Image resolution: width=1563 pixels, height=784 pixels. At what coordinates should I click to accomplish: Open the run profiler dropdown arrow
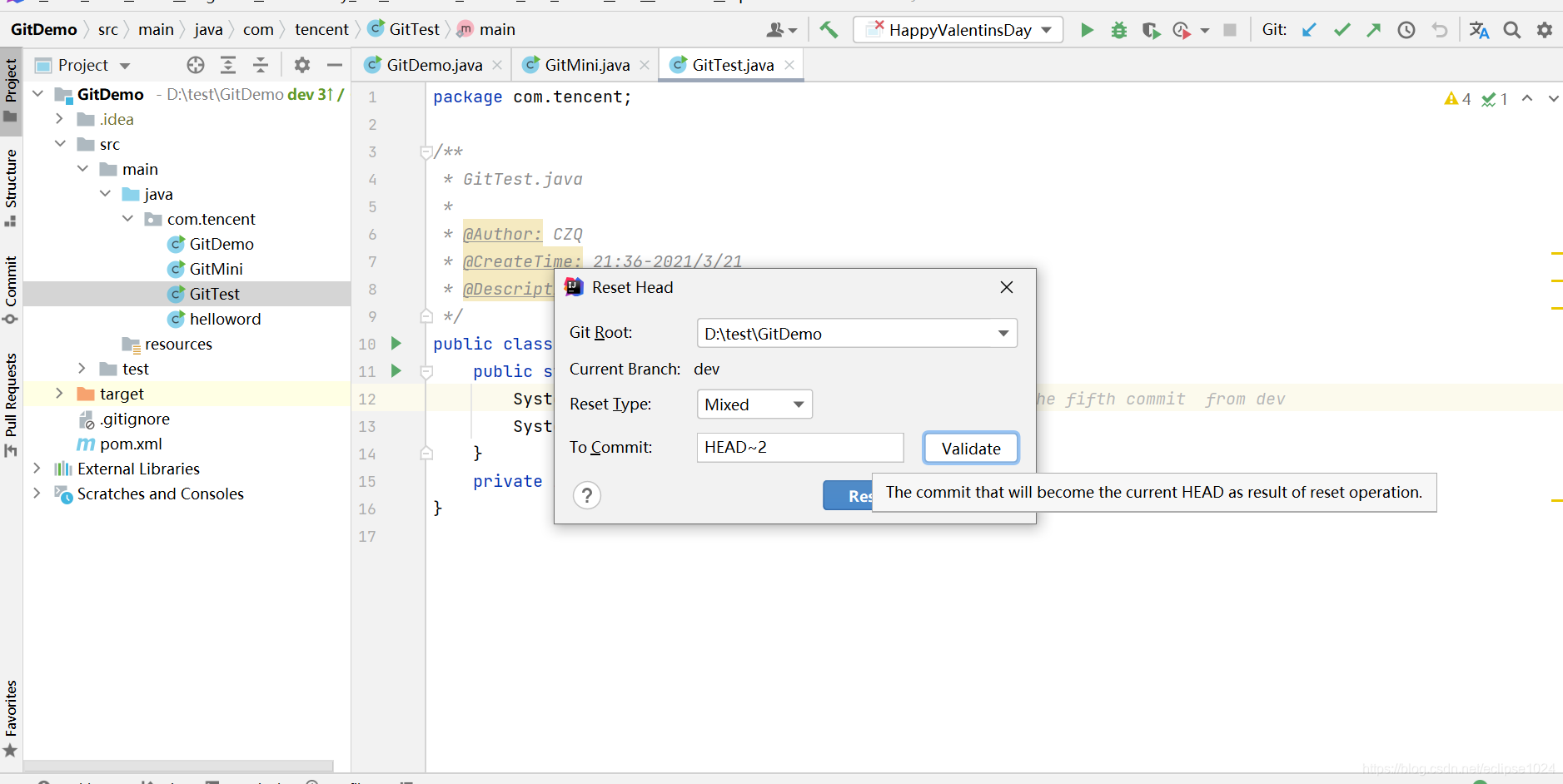pyautogui.click(x=1205, y=31)
